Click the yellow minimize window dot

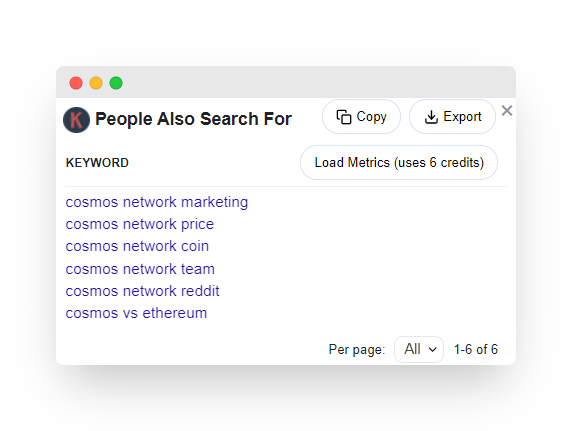pos(96,83)
